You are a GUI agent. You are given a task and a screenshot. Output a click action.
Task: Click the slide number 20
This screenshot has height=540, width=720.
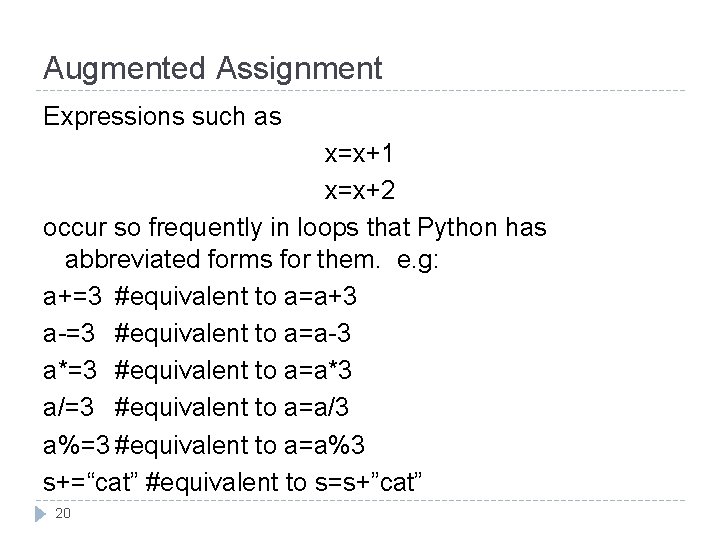pos(63,514)
